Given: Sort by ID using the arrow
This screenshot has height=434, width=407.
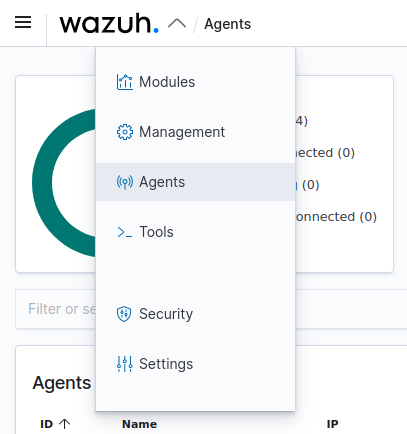Looking at the screenshot, I should pyautogui.click(x=64, y=424).
